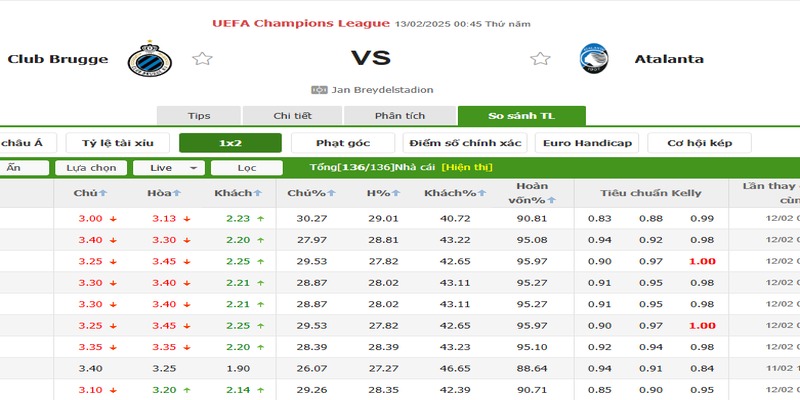Sort by the Khách odds column arrow
The width and height of the screenshot is (800, 400).
(x=258, y=193)
